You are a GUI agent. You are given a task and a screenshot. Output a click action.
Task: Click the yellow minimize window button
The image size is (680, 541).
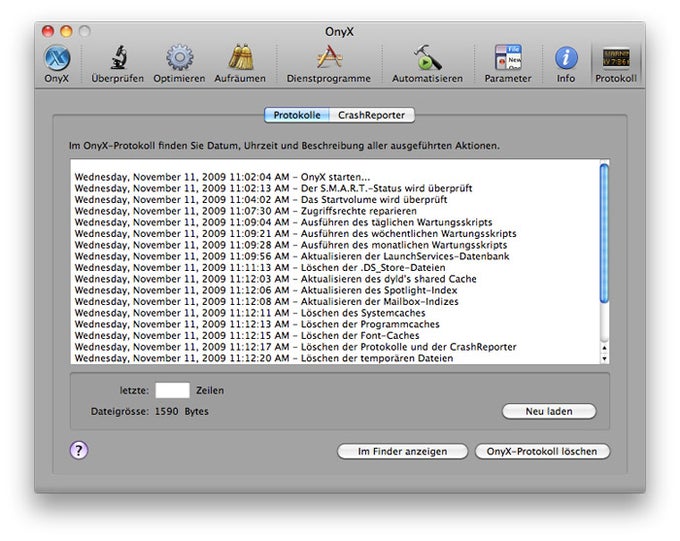coord(66,31)
